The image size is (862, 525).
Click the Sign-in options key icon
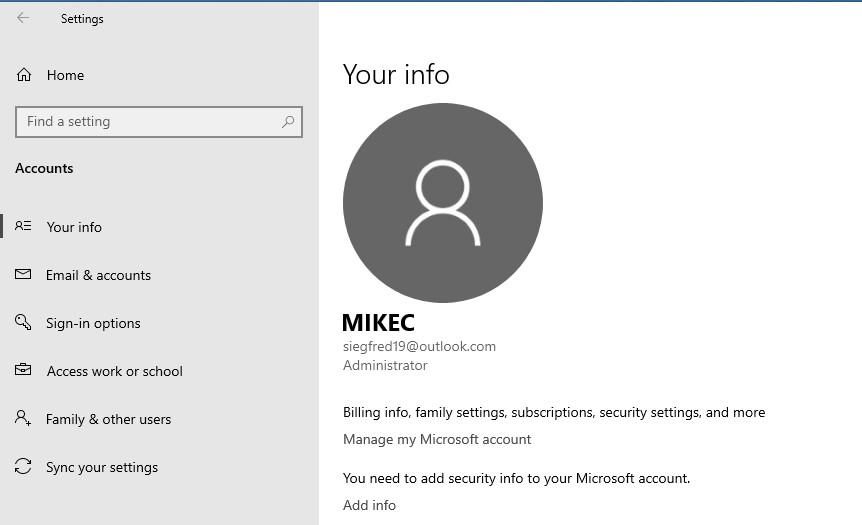point(23,322)
